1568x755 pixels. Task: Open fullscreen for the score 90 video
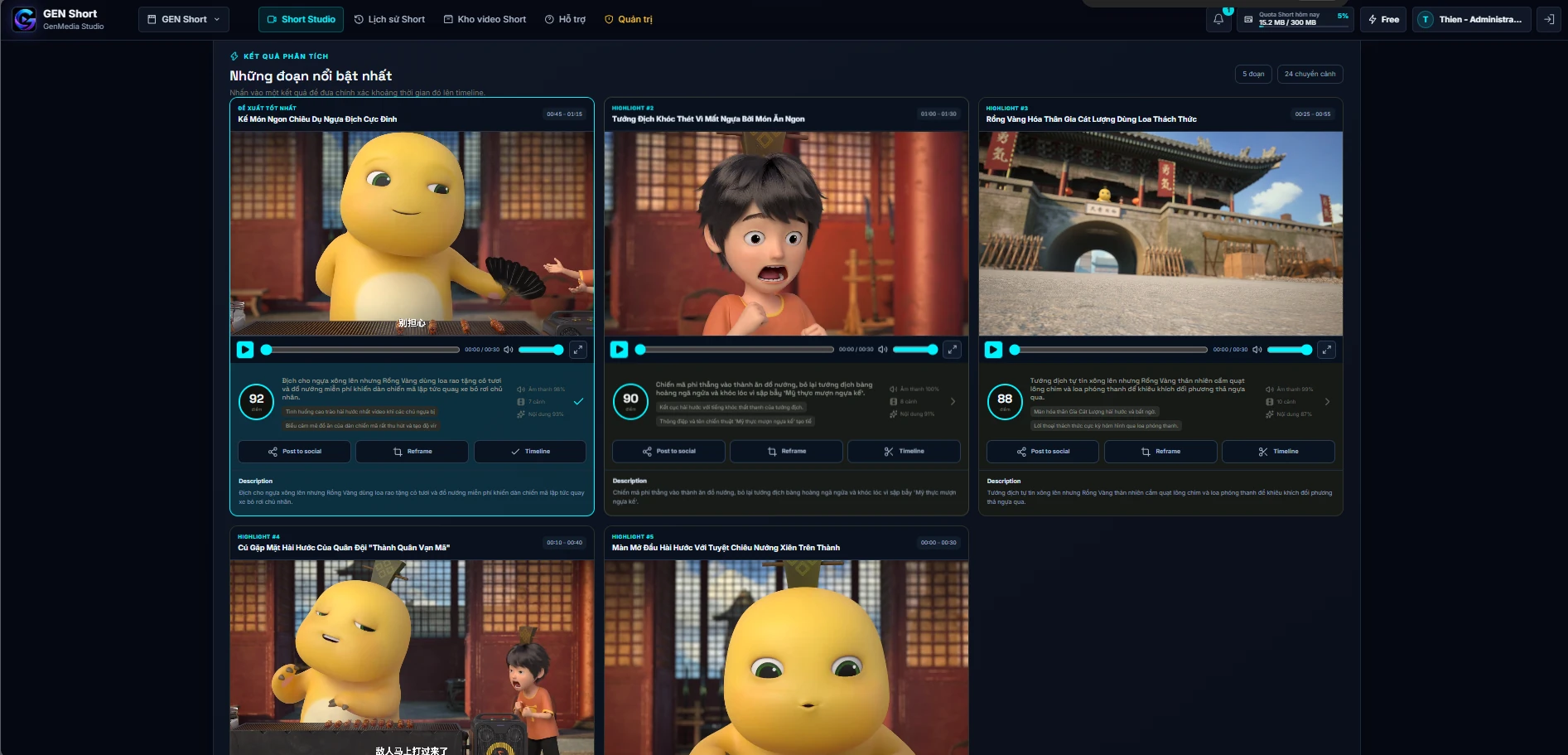[x=953, y=350]
